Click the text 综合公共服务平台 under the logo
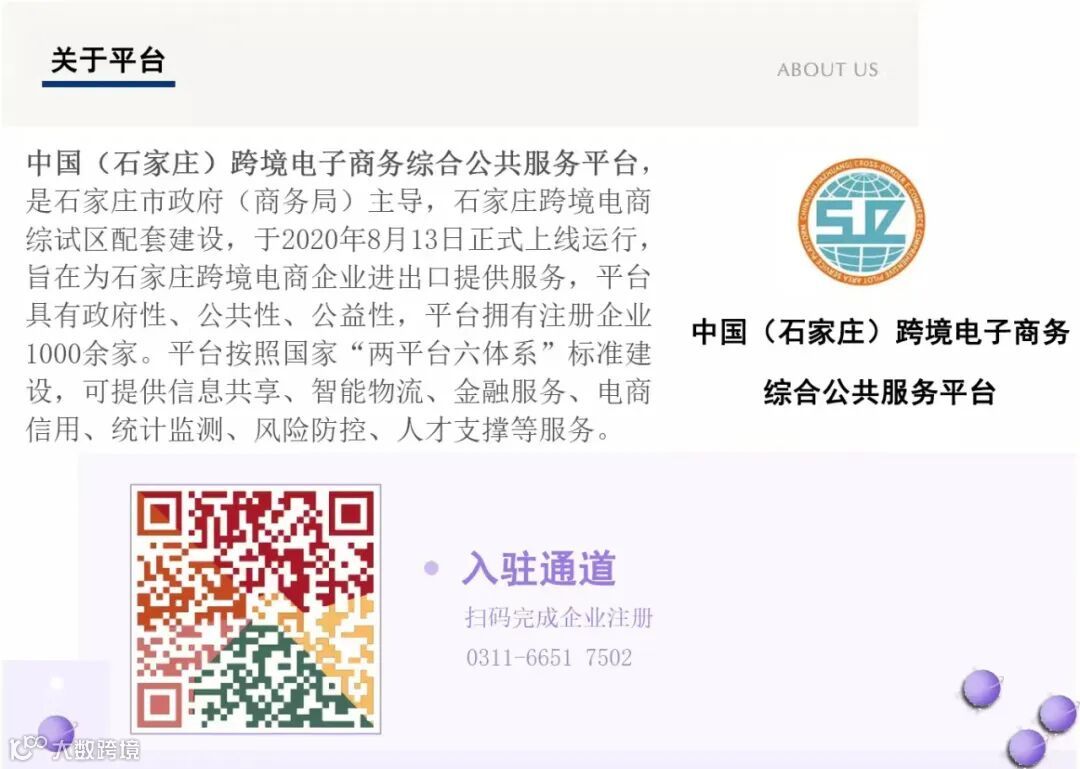The width and height of the screenshot is (1080, 769). tap(880, 392)
